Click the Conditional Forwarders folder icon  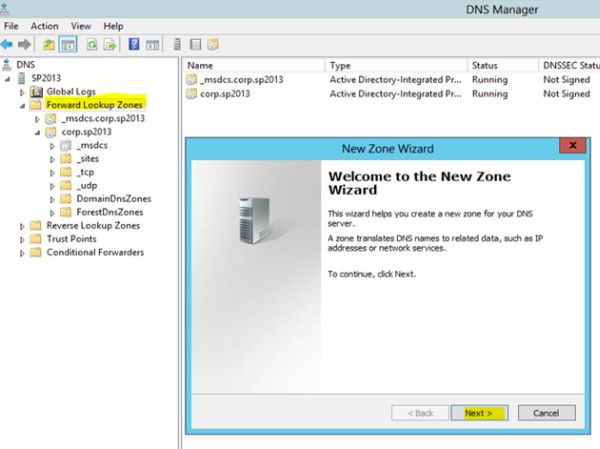[36, 252]
